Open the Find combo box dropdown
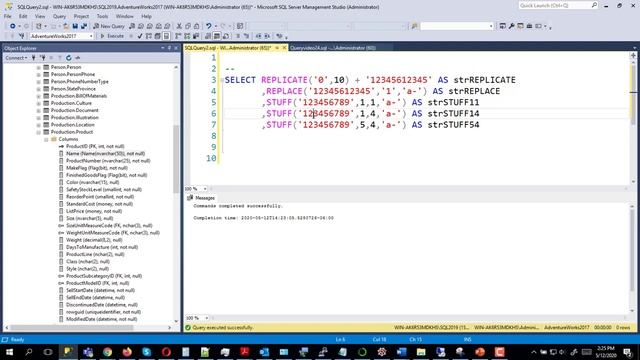 [x=491, y=26]
